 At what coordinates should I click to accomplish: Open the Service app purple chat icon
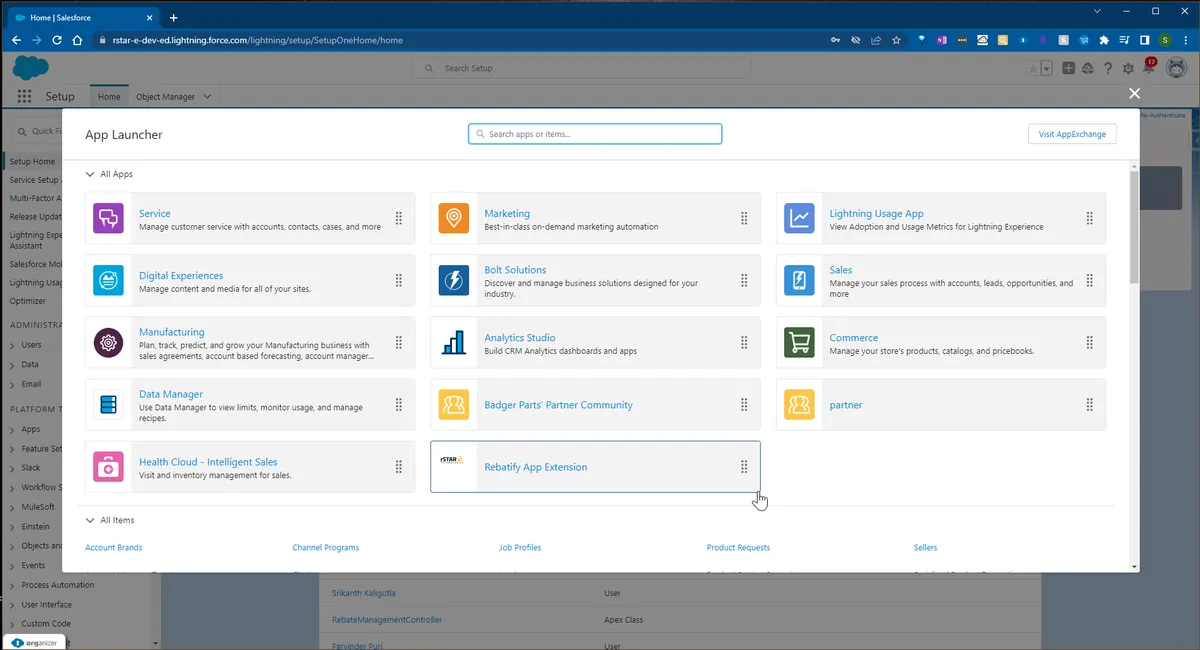[x=108, y=218]
